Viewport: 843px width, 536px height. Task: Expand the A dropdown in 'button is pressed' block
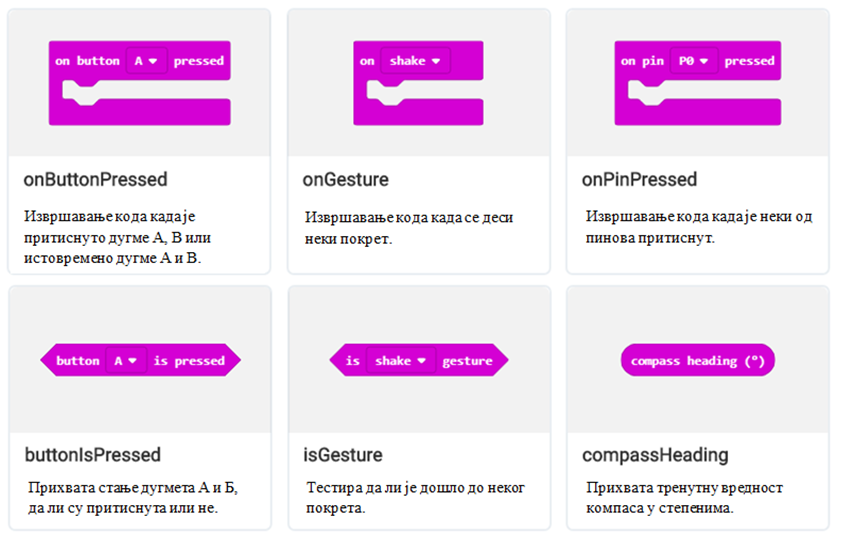click(x=126, y=360)
